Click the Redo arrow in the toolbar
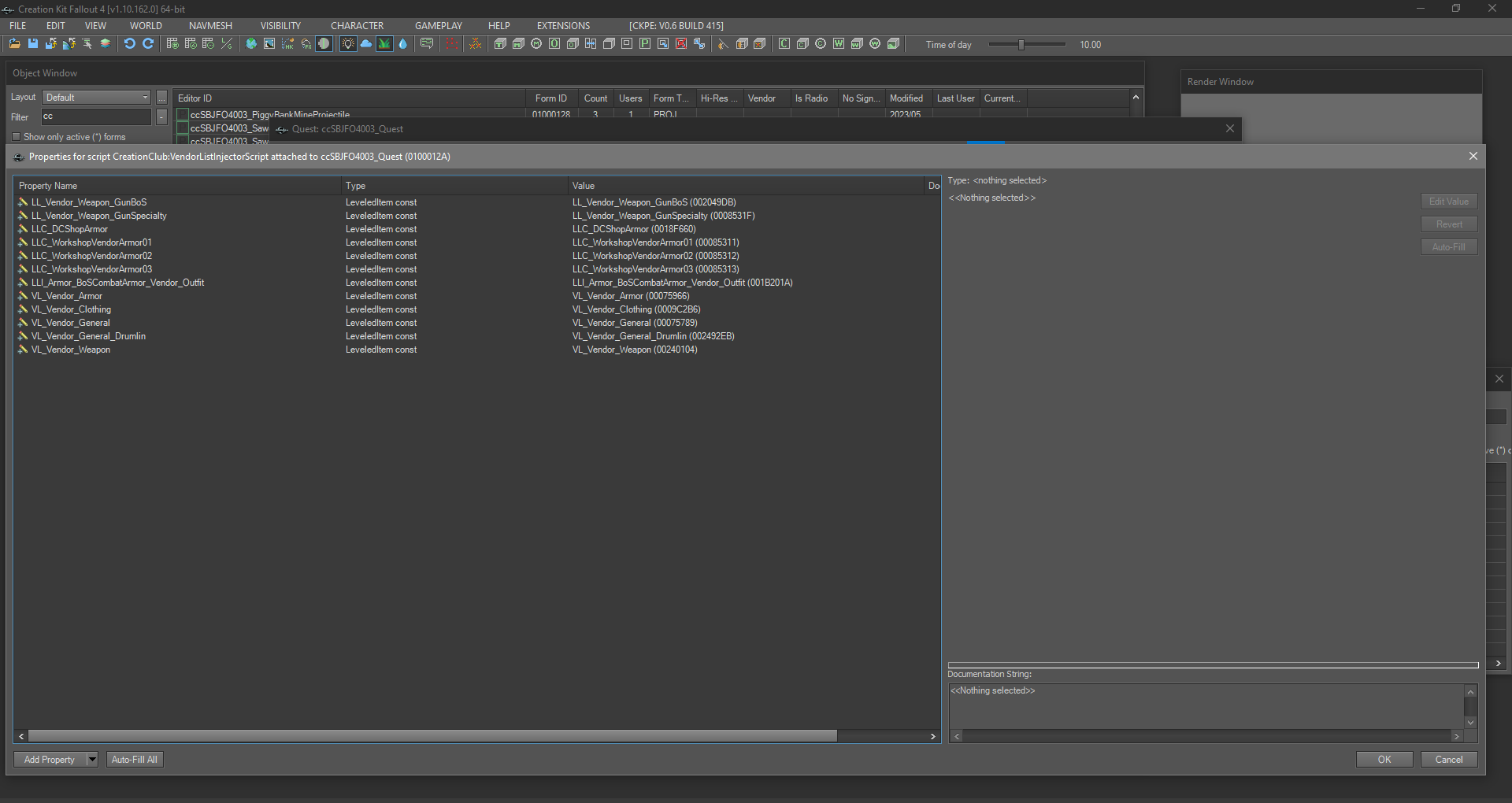This screenshot has height=803, width=1512. click(148, 44)
